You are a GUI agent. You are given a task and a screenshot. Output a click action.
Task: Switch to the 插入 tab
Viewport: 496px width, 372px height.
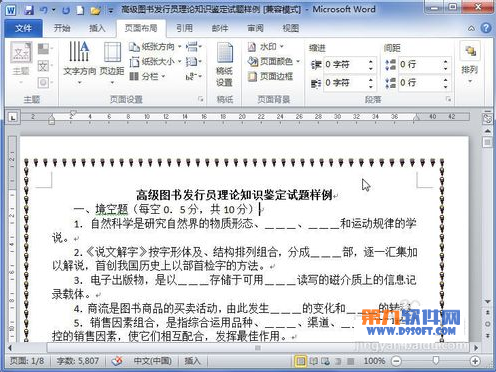pos(97,28)
